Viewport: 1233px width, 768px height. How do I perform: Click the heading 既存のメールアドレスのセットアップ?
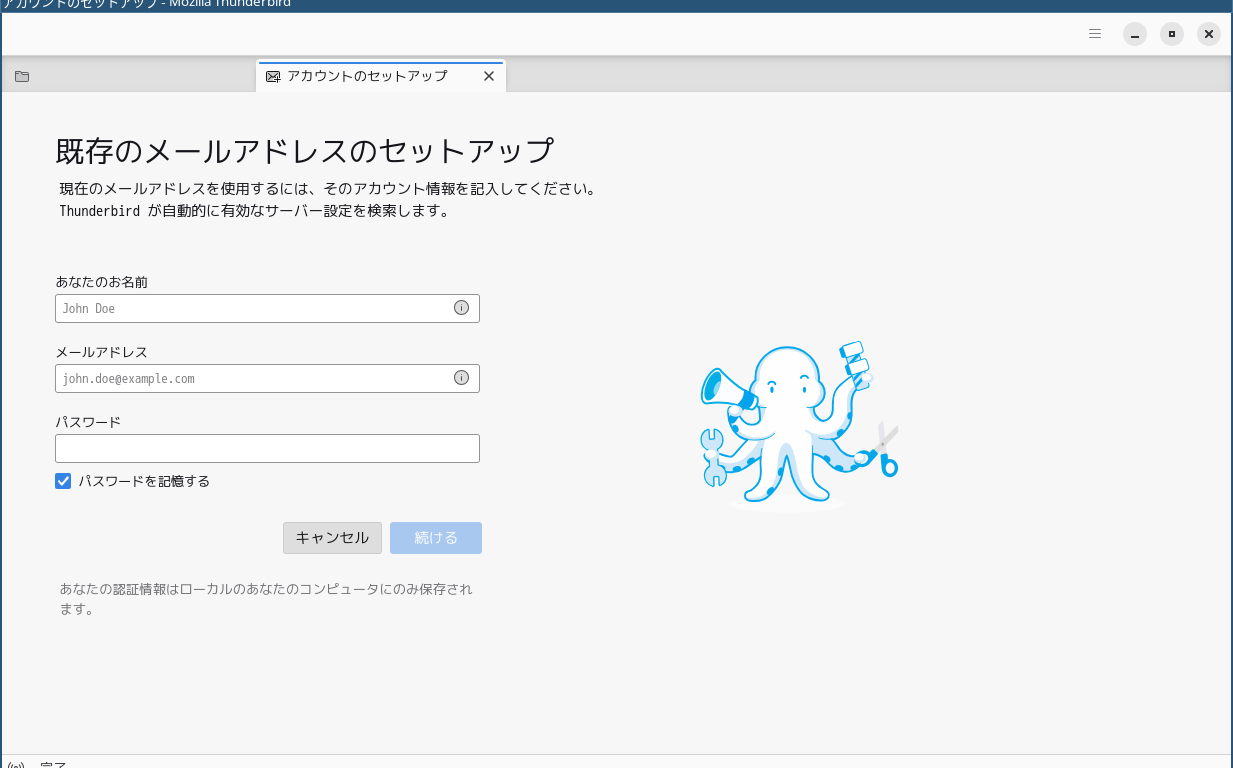(304, 151)
